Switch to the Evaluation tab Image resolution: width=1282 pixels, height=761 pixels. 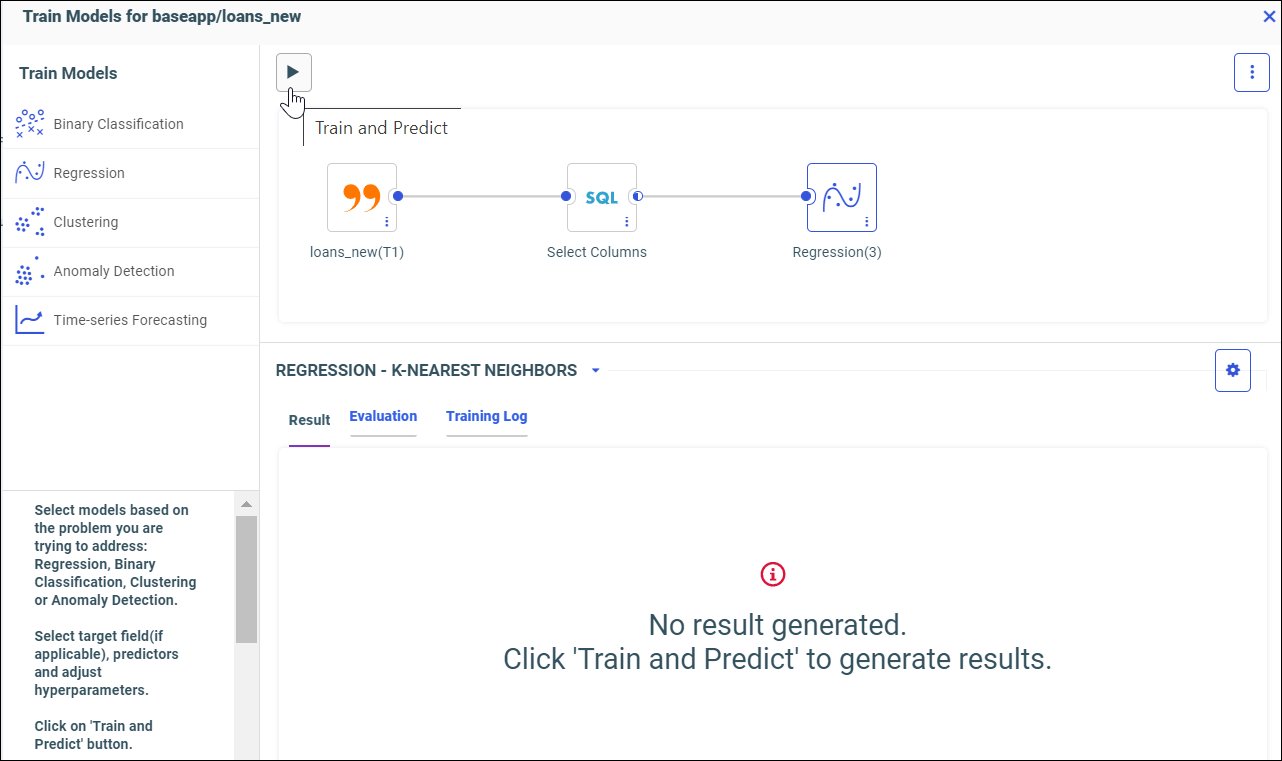click(383, 416)
